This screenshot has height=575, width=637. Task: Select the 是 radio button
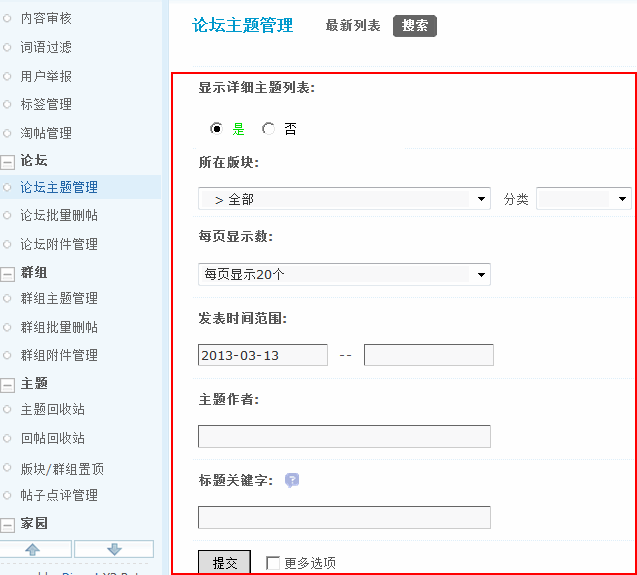[x=215, y=129]
